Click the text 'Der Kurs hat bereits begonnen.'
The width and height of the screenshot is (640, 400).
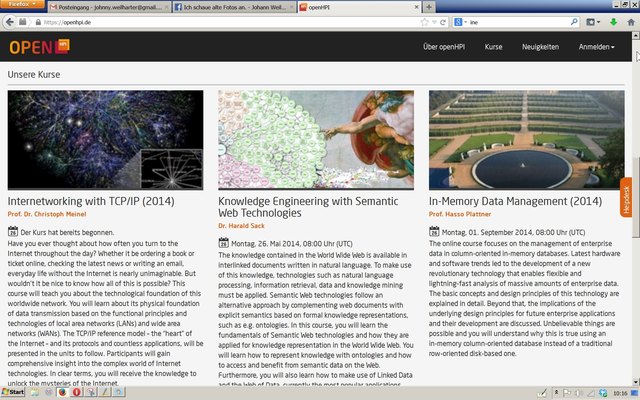[67, 232]
